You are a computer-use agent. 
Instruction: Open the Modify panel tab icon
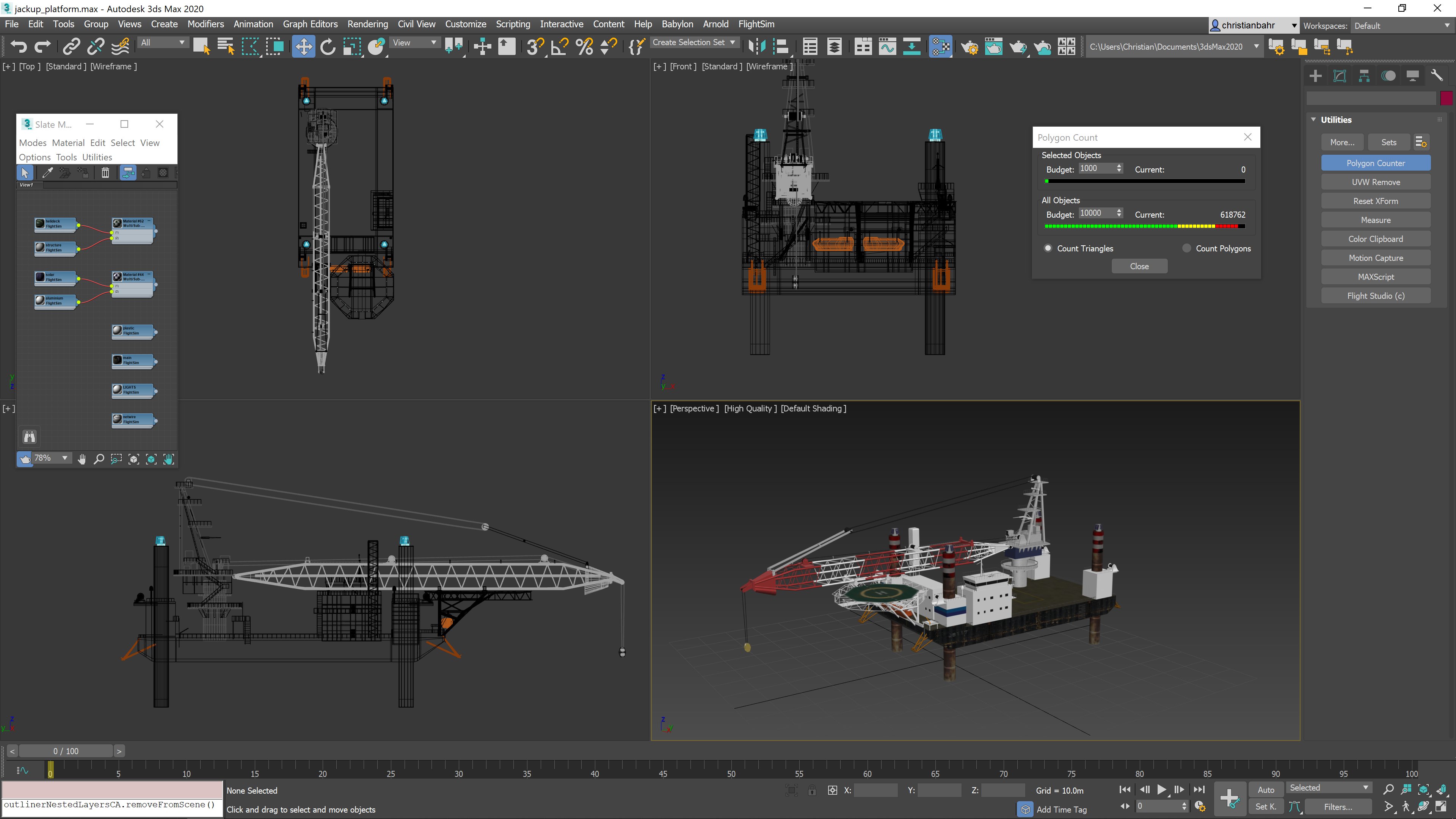pyautogui.click(x=1340, y=76)
